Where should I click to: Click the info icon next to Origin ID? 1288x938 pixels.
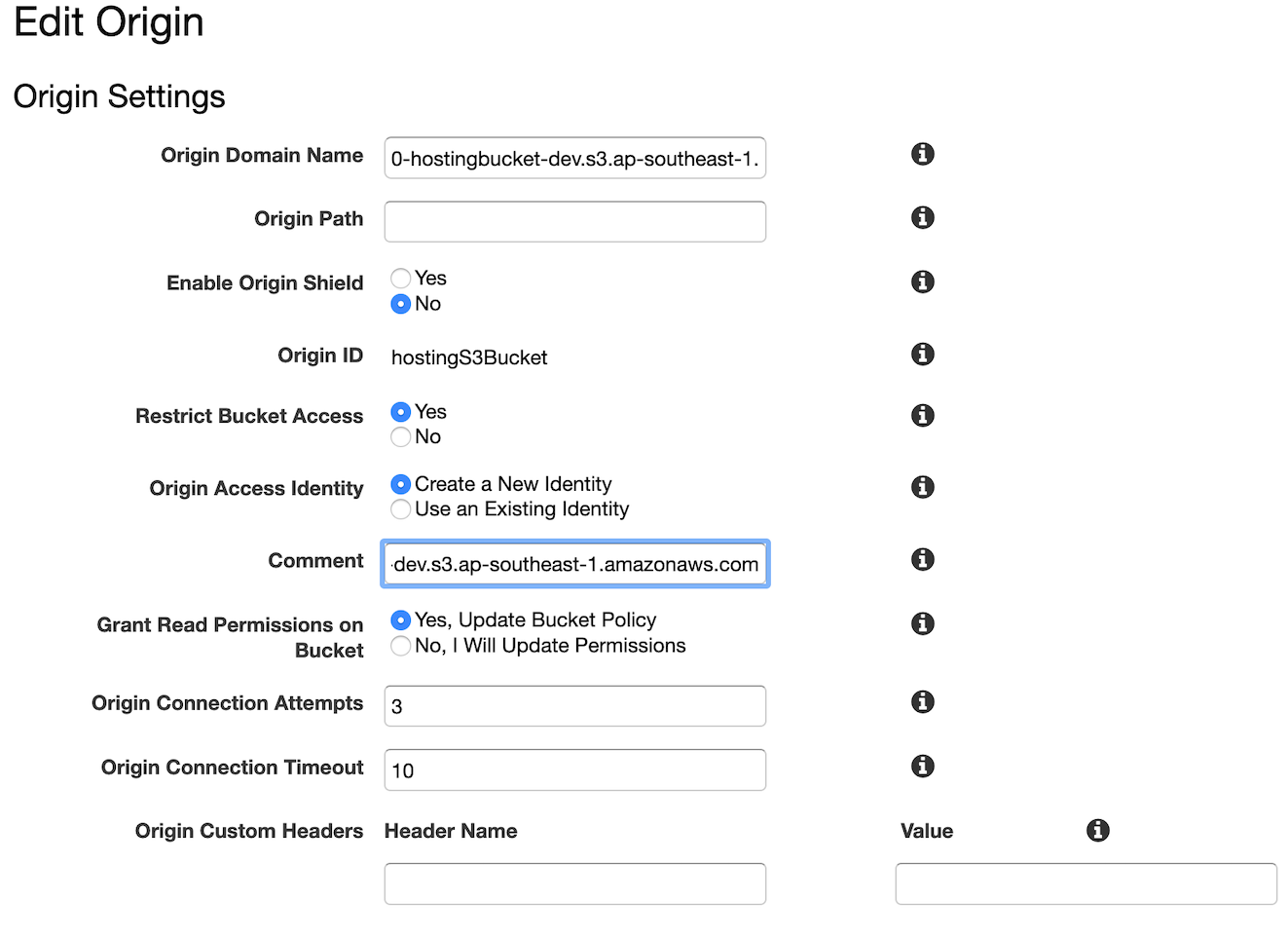click(922, 354)
